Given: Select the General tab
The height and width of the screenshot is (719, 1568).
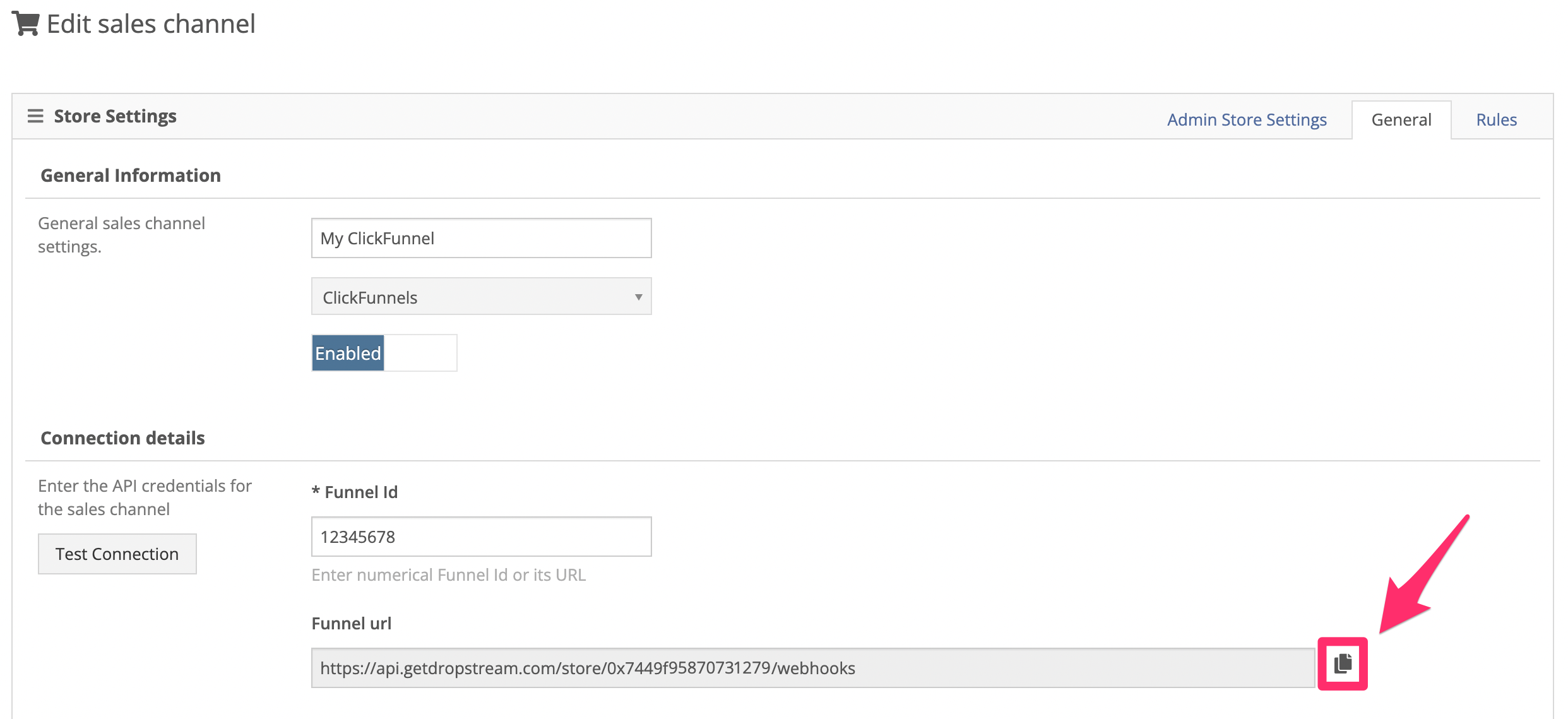Looking at the screenshot, I should [1401, 120].
